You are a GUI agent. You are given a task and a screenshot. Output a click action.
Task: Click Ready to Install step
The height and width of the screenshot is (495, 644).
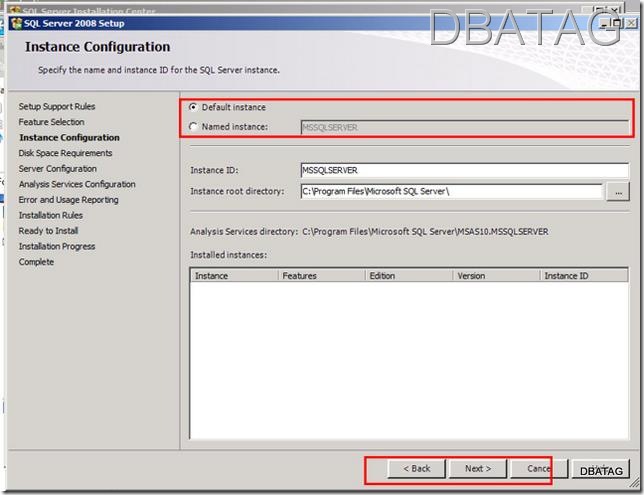pos(48,231)
